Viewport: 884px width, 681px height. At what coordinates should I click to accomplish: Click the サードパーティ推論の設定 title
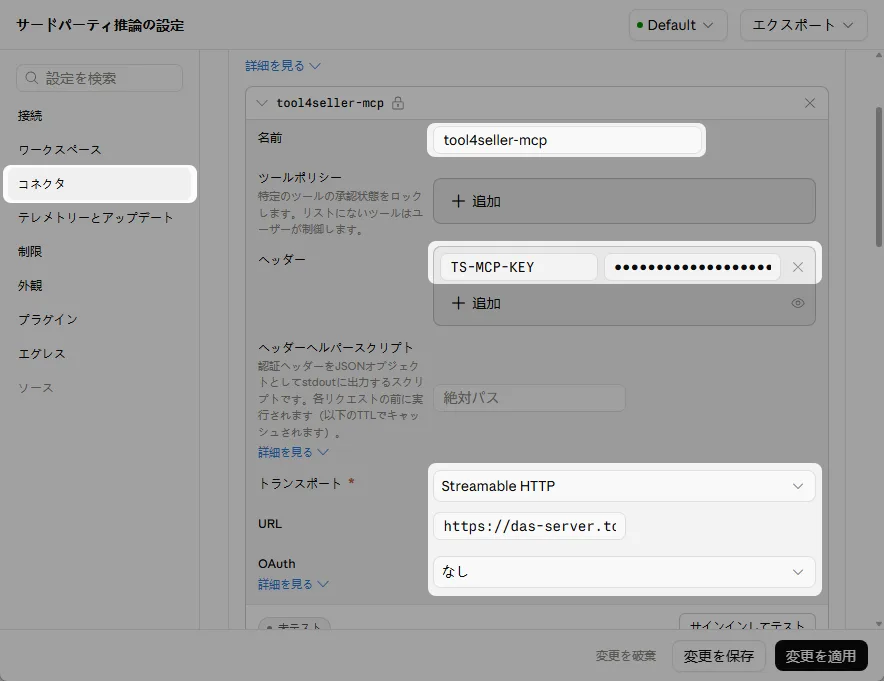pyautogui.click(x=100, y=25)
